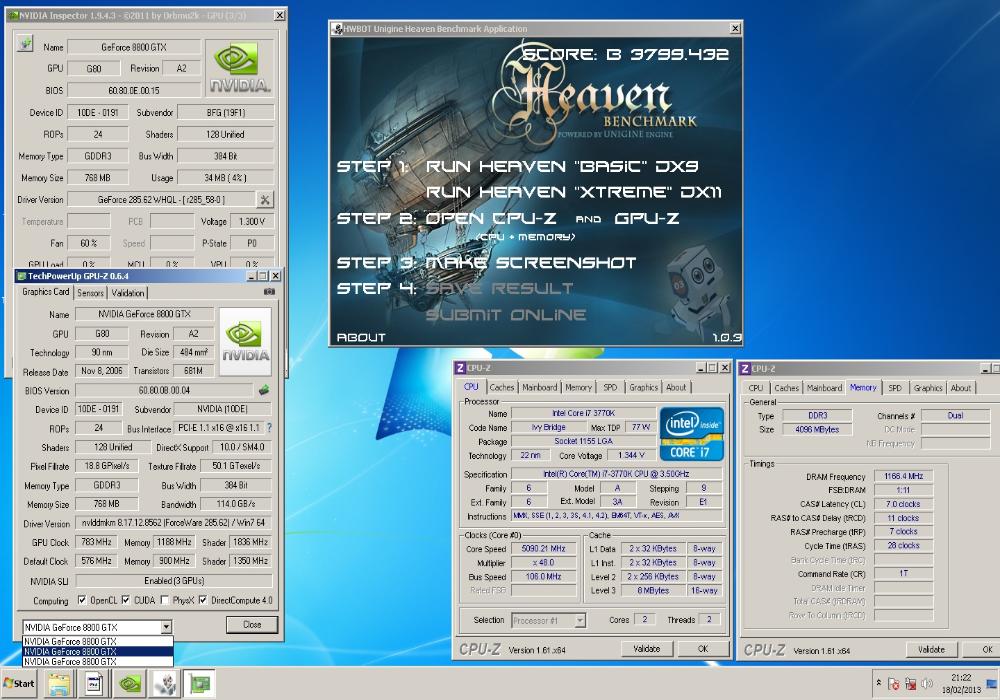
Task: Toggle the CUDA checkbox in GPU-Z
Action: (126, 600)
